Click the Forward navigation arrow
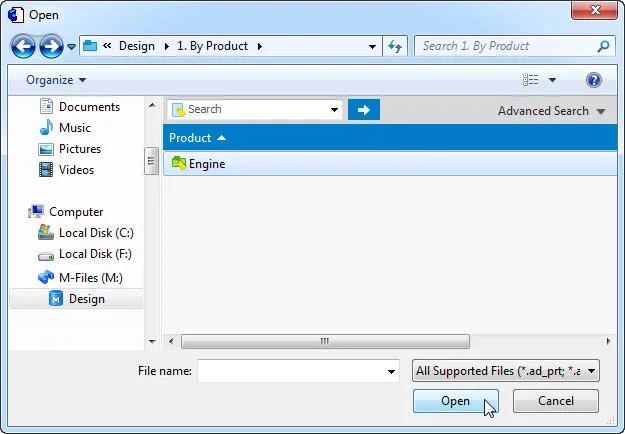The image size is (625, 434). [x=51, y=46]
